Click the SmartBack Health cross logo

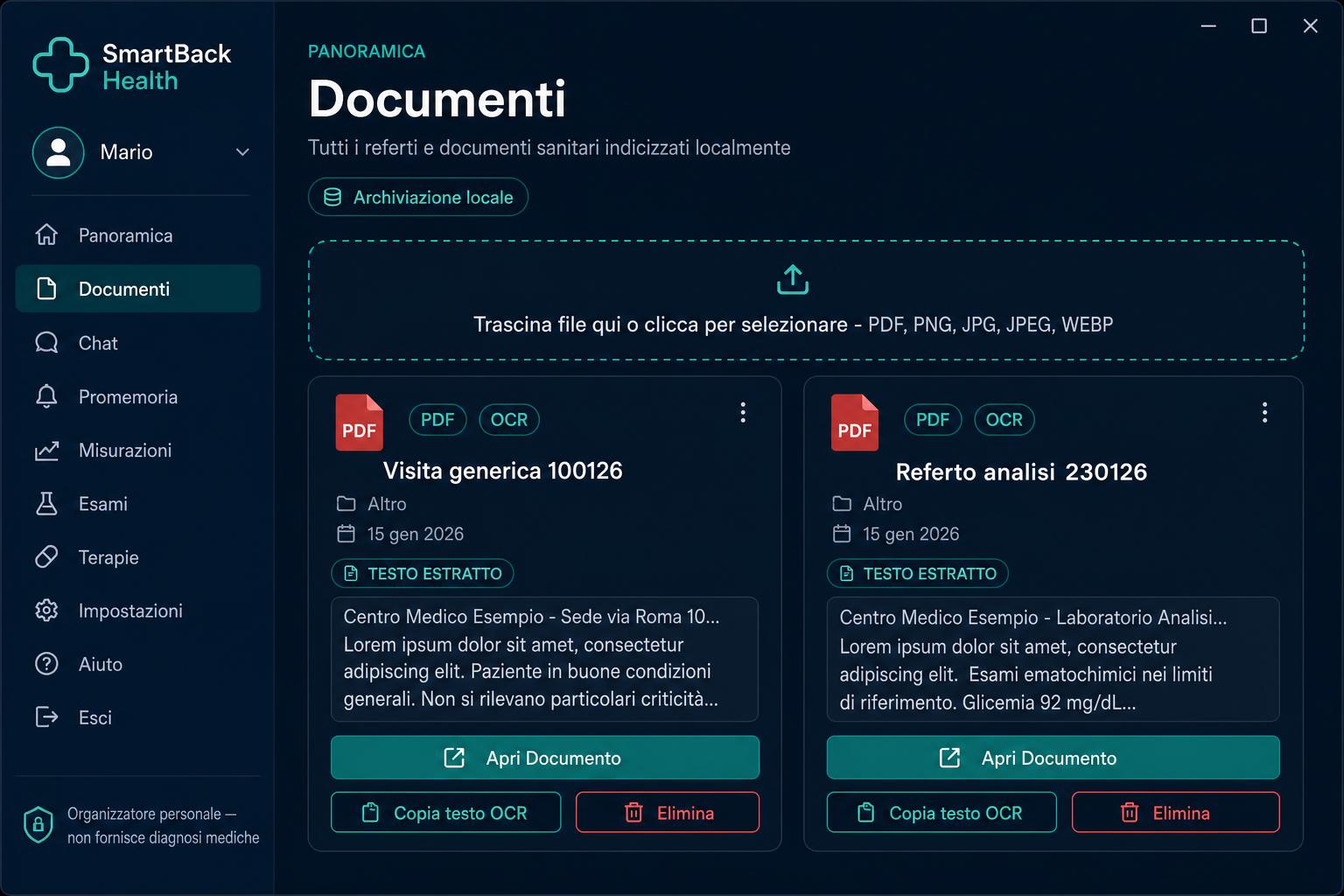pos(60,65)
